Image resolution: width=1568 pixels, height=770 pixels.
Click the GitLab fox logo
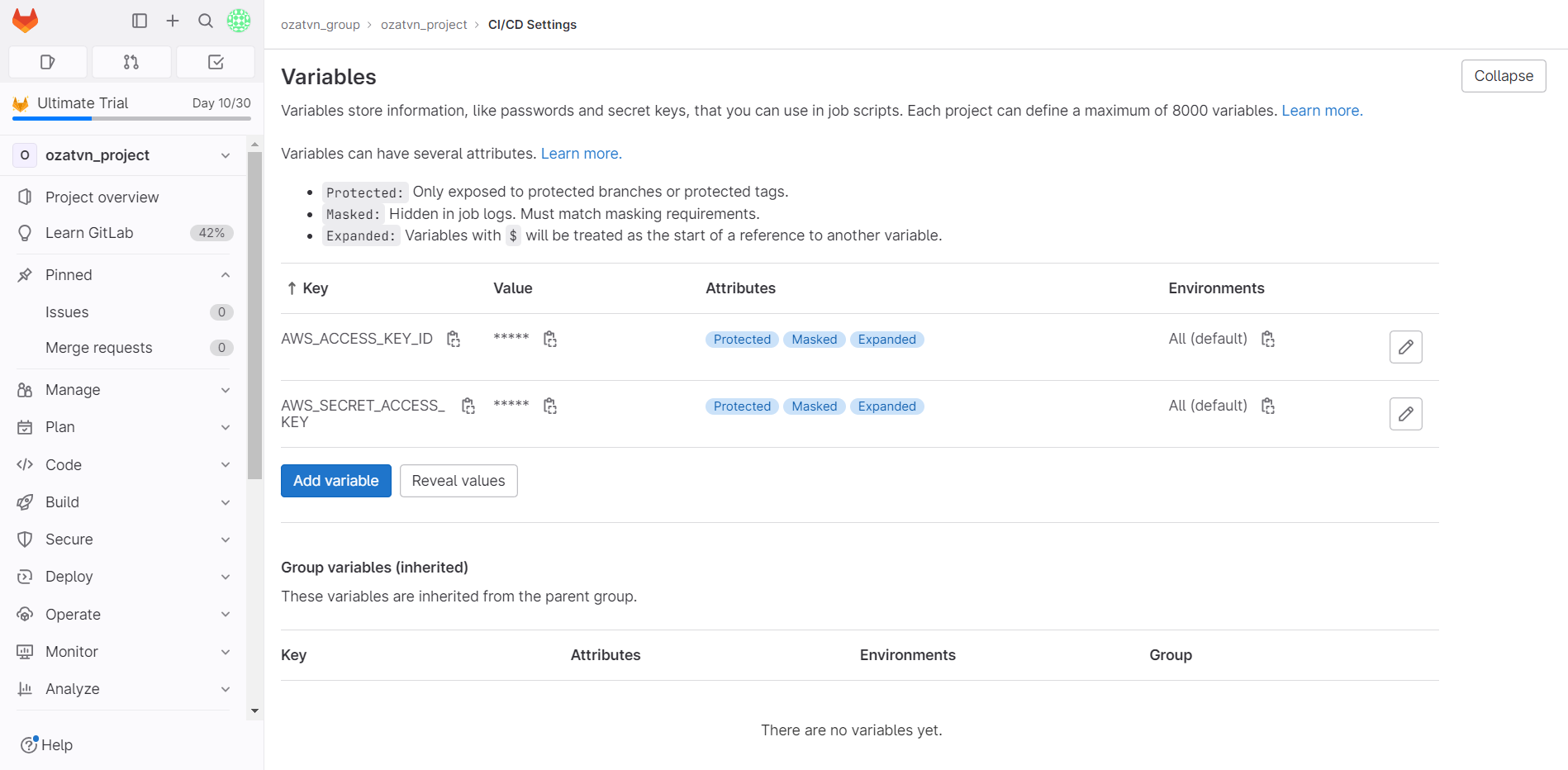tap(26, 20)
